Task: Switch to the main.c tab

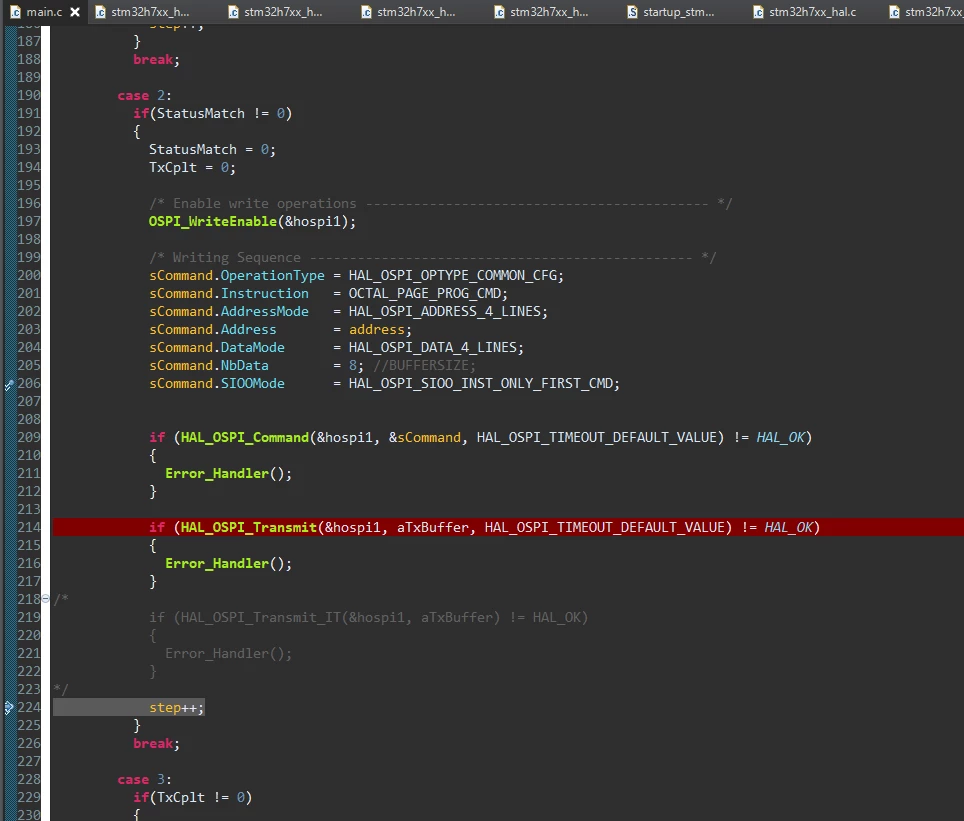Action: 44,12
